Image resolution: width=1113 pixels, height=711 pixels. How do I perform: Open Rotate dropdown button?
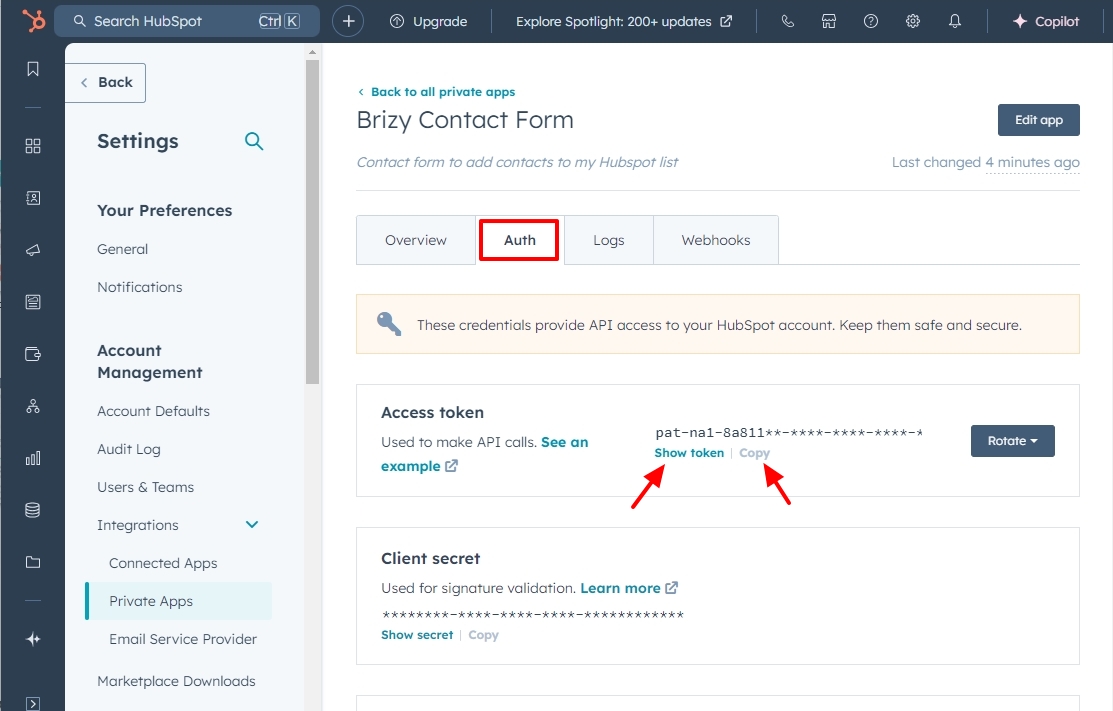point(1013,441)
